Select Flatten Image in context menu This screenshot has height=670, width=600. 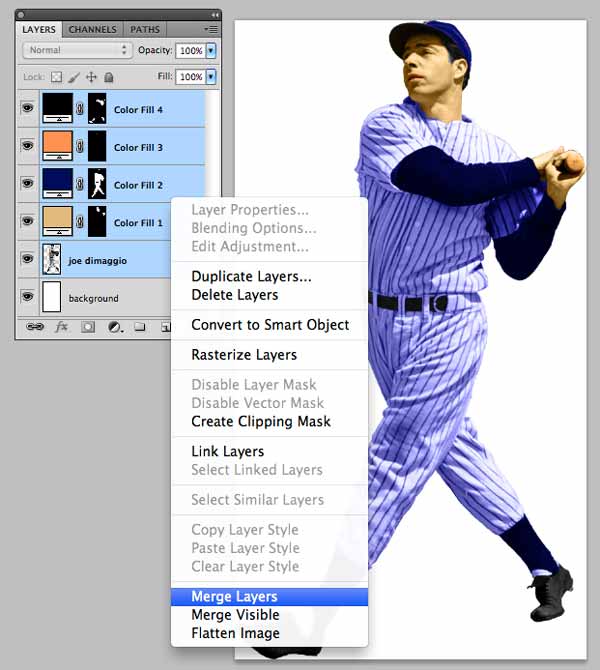point(235,633)
